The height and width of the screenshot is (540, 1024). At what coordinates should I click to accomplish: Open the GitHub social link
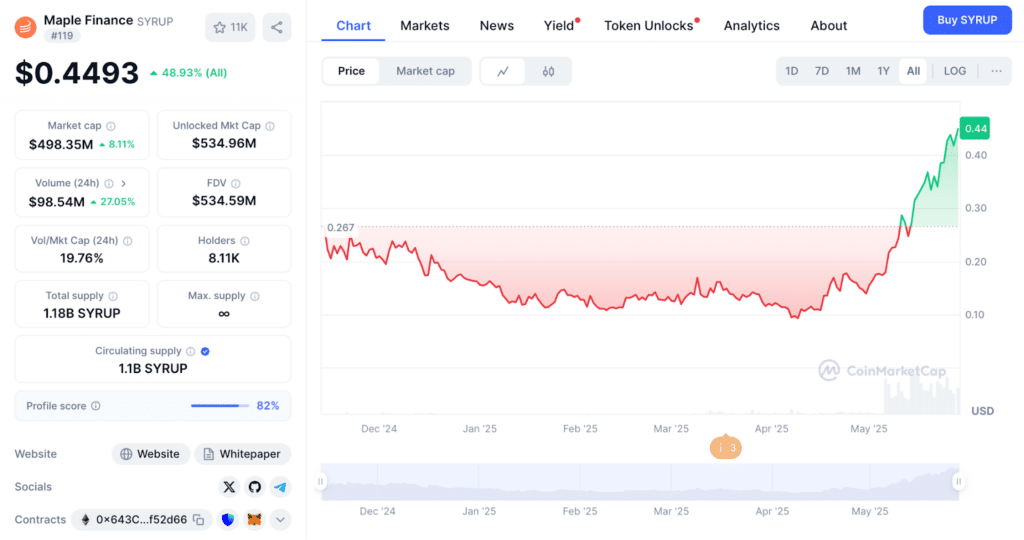tap(255, 487)
